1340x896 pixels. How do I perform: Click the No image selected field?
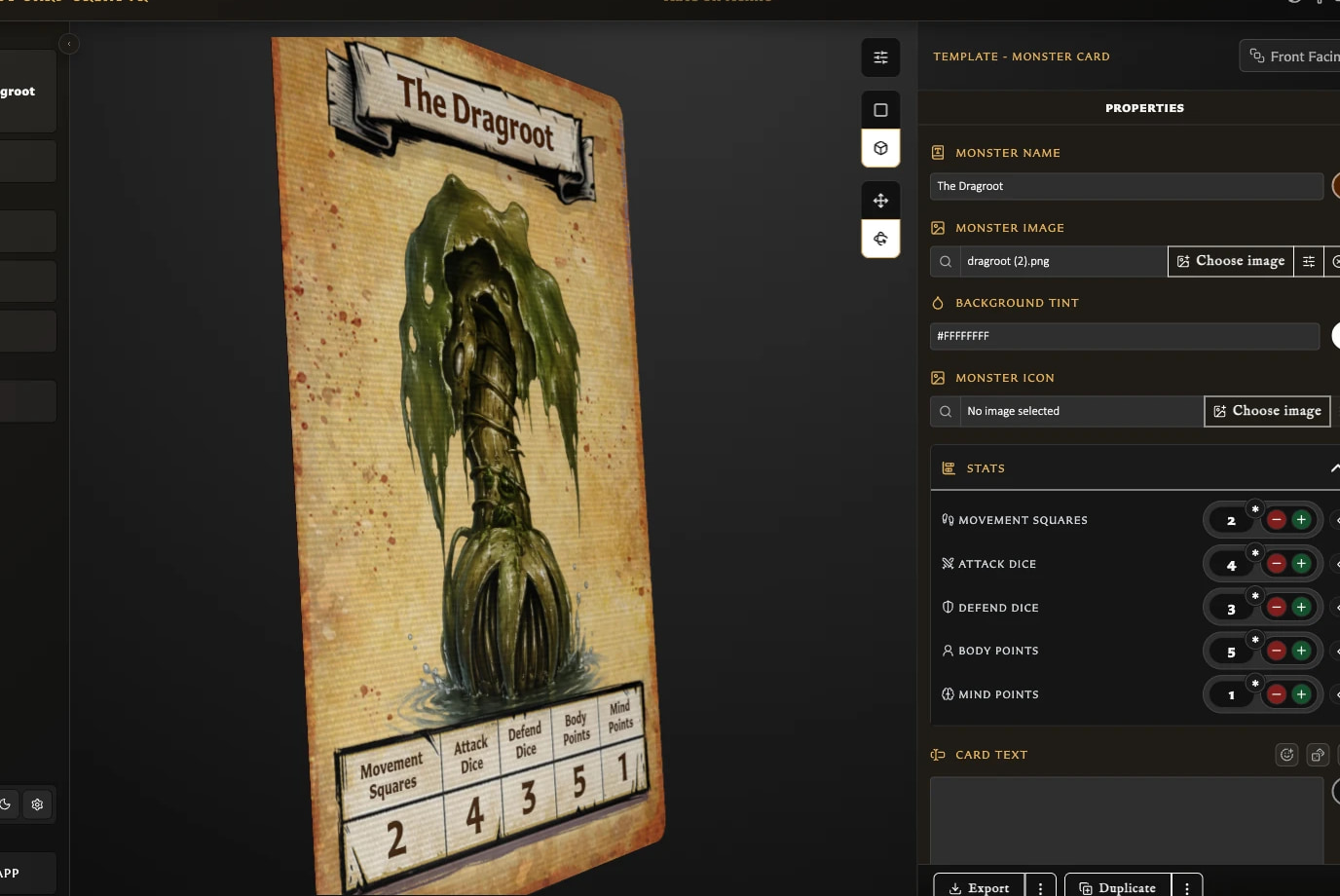(1081, 411)
